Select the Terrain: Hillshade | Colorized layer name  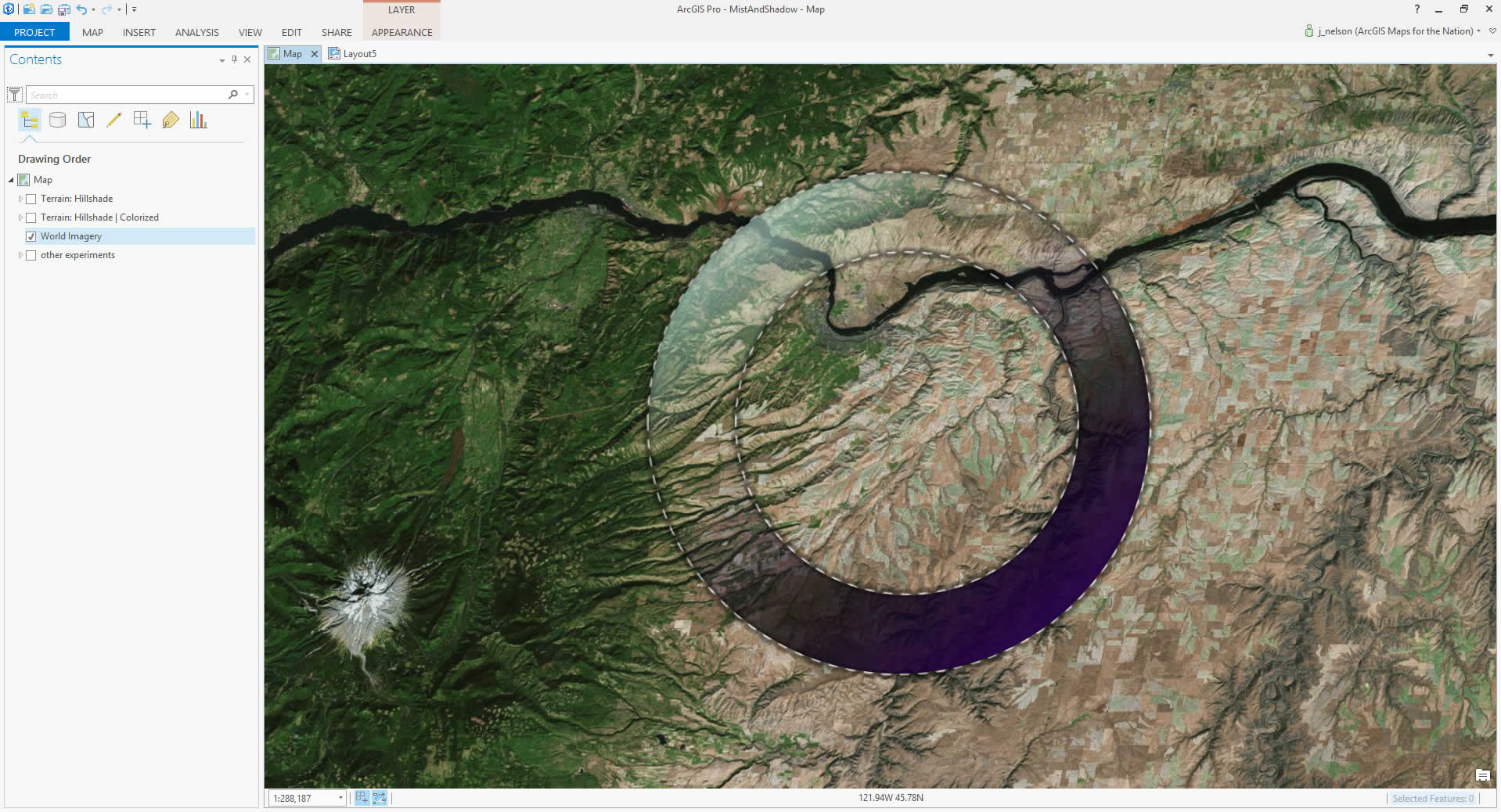[x=99, y=217]
